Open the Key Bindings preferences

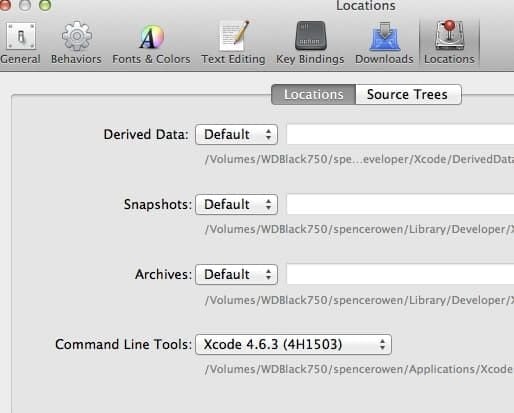click(x=310, y=43)
